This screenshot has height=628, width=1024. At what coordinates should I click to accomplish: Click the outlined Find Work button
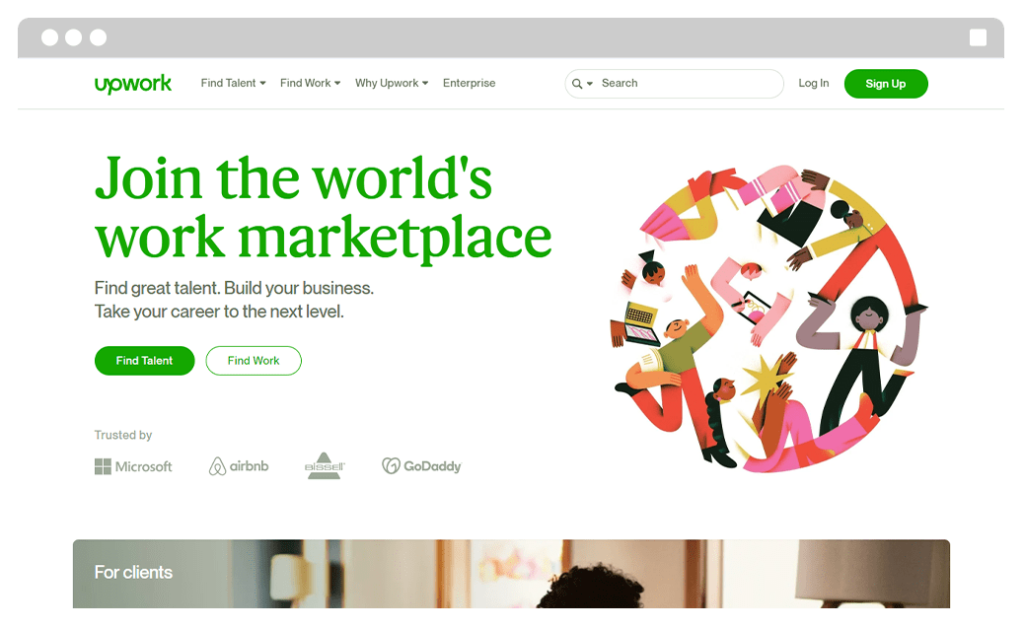pos(253,360)
